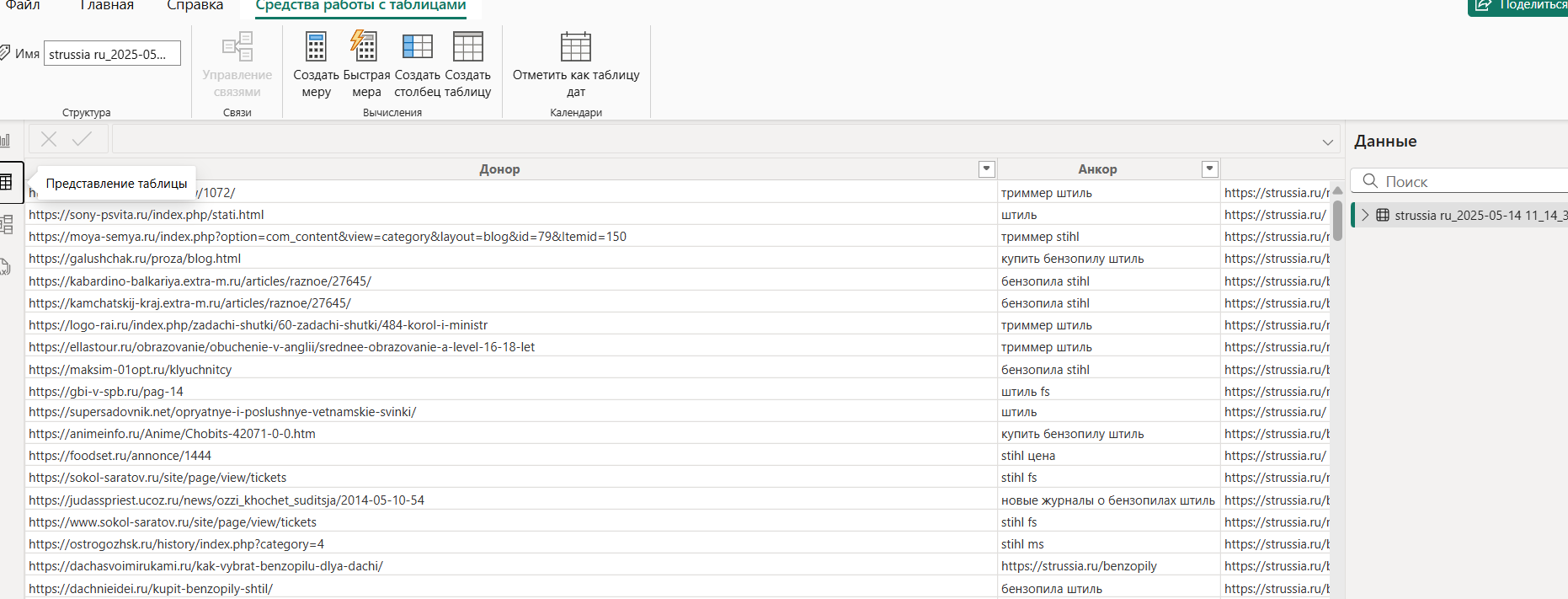Click the Имя table name field

click(x=112, y=54)
